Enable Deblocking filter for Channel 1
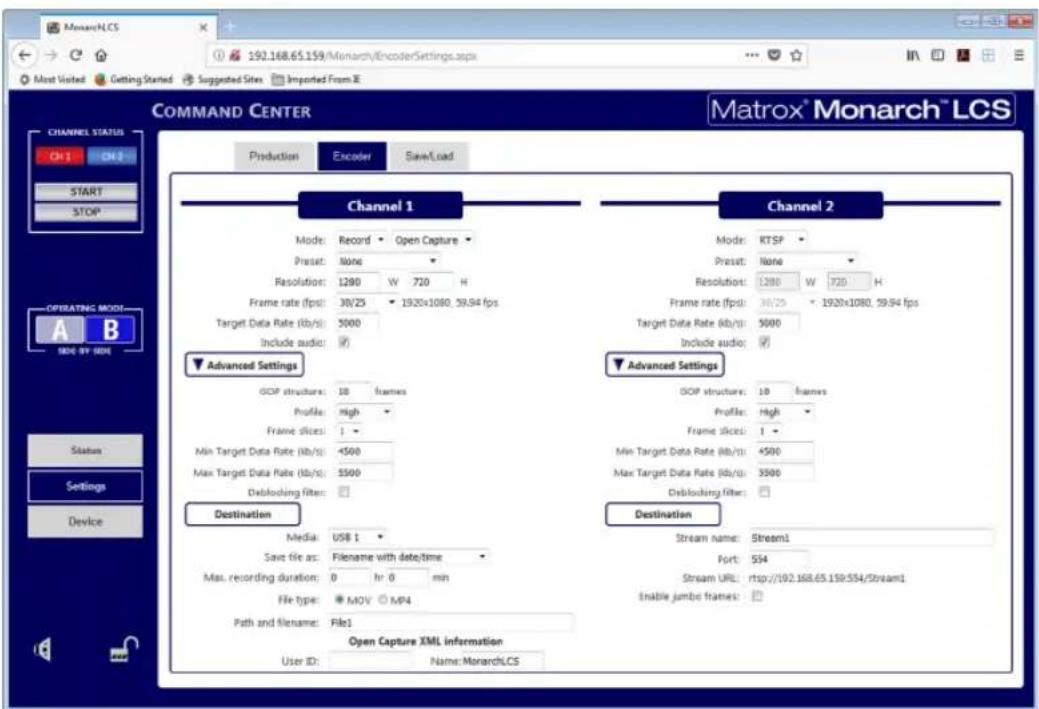Screen dimensions: 1039x709 pos(344,492)
